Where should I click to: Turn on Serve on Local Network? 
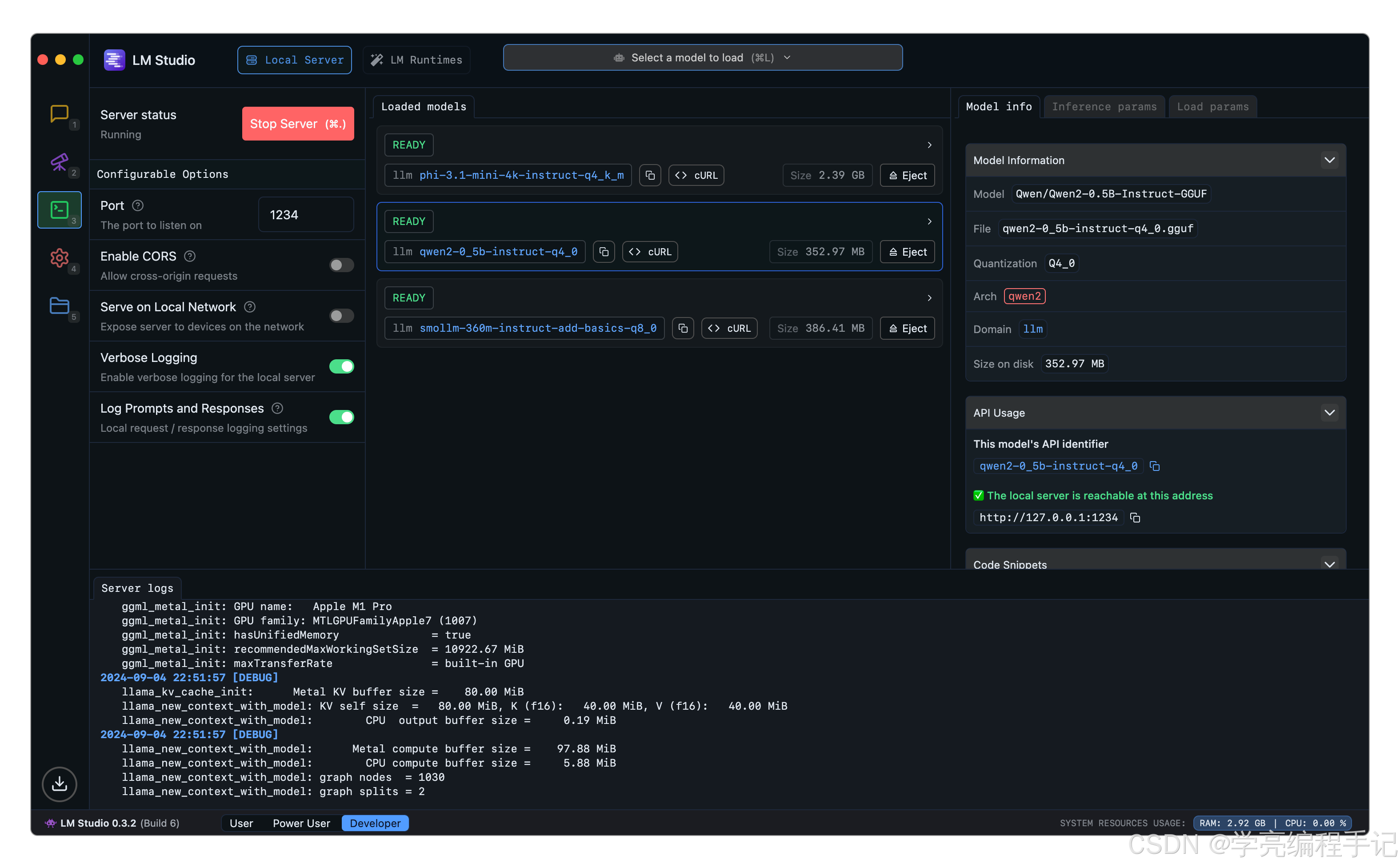pyautogui.click(x=341, y=316)
